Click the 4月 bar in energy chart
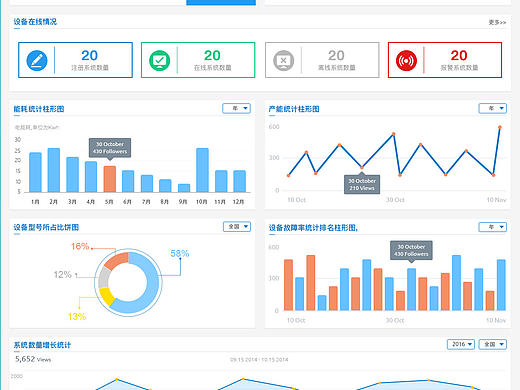The width and height of the screenshot is (520, 390). pyautogui.click(x=91, y=177)
